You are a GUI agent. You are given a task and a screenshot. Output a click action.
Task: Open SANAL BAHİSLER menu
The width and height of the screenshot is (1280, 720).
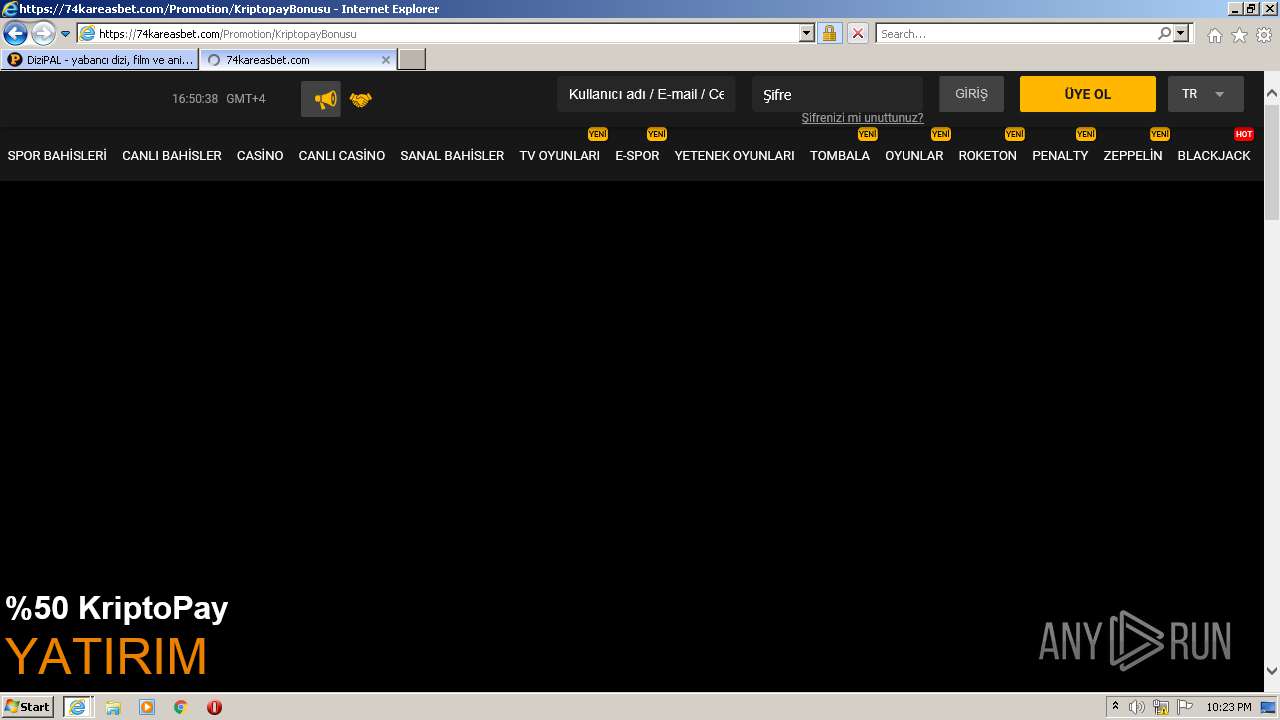point(452,156)
